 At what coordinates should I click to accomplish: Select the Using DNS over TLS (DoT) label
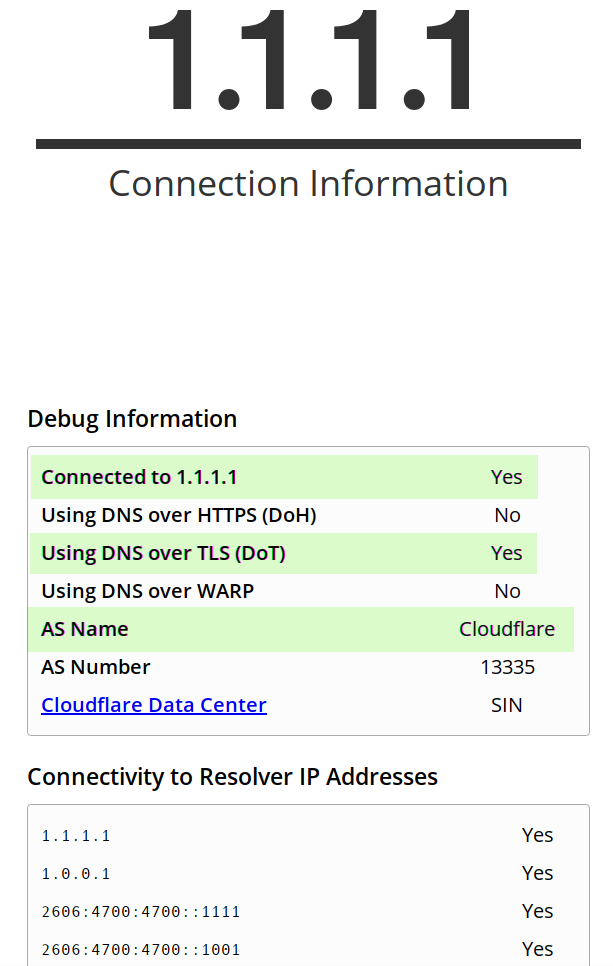pos(163,553)
